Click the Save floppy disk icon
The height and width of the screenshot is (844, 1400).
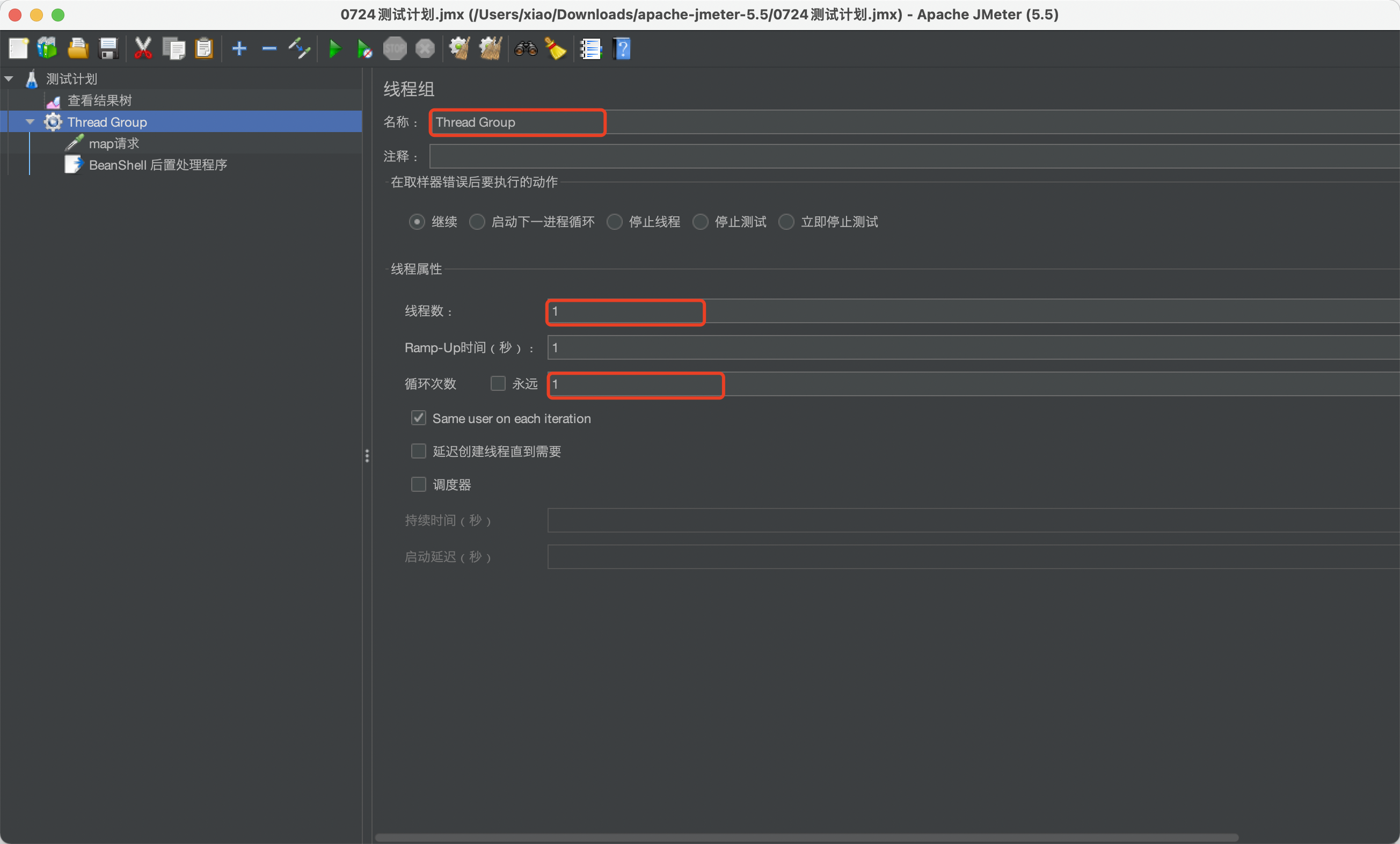(x=108, y=49)
